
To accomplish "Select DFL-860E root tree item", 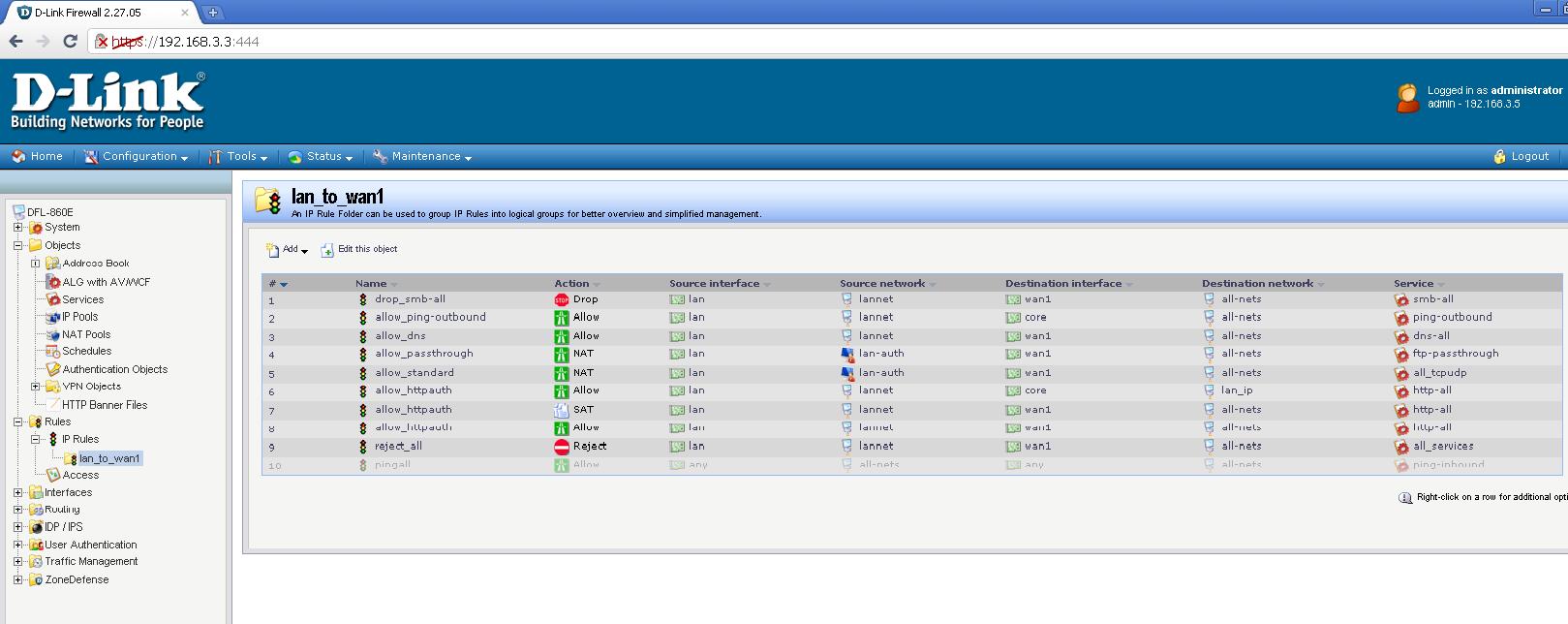I will click(43, 212).
